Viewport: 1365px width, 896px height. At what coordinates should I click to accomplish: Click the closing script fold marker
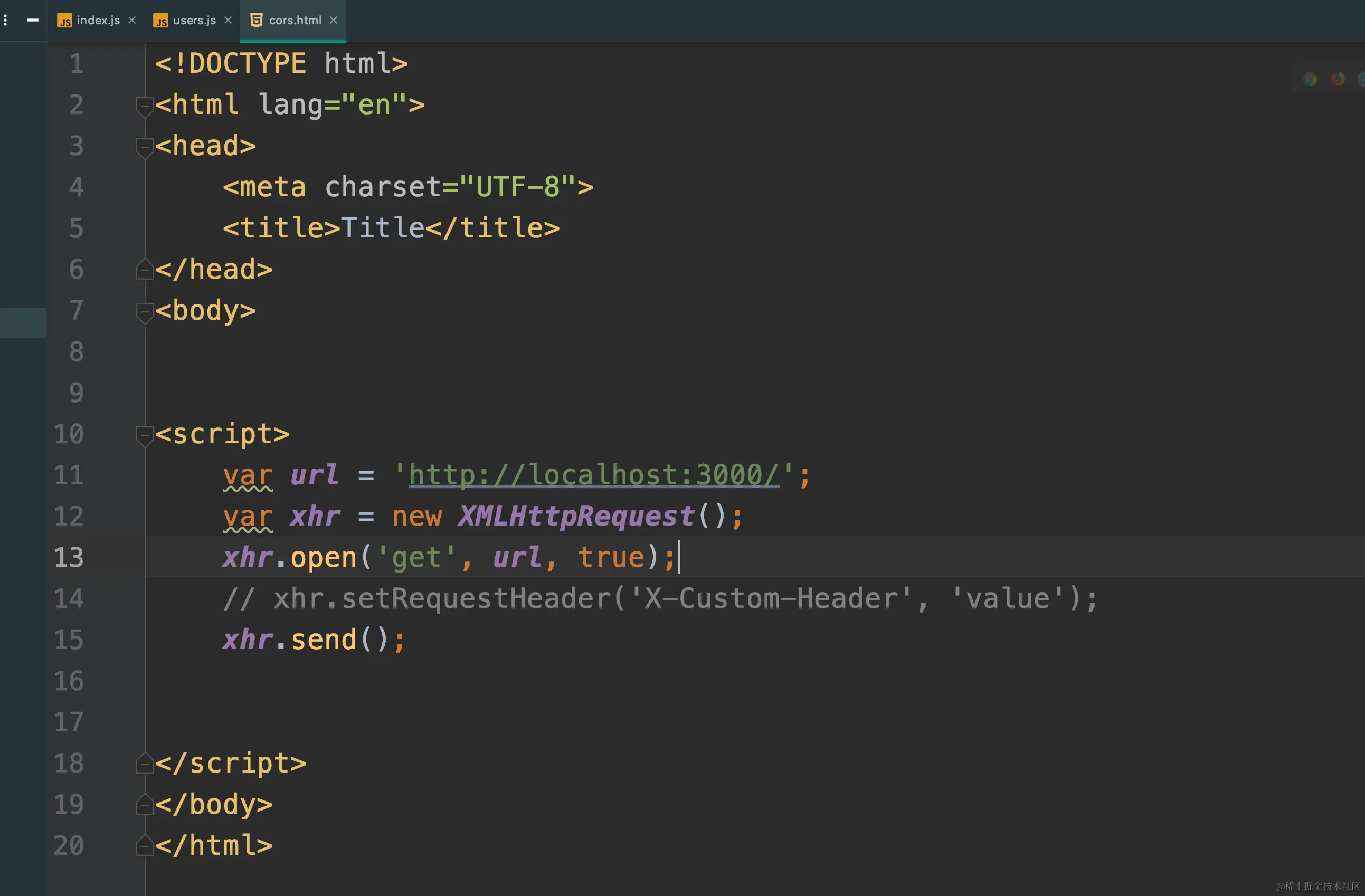tap(145, 764)
